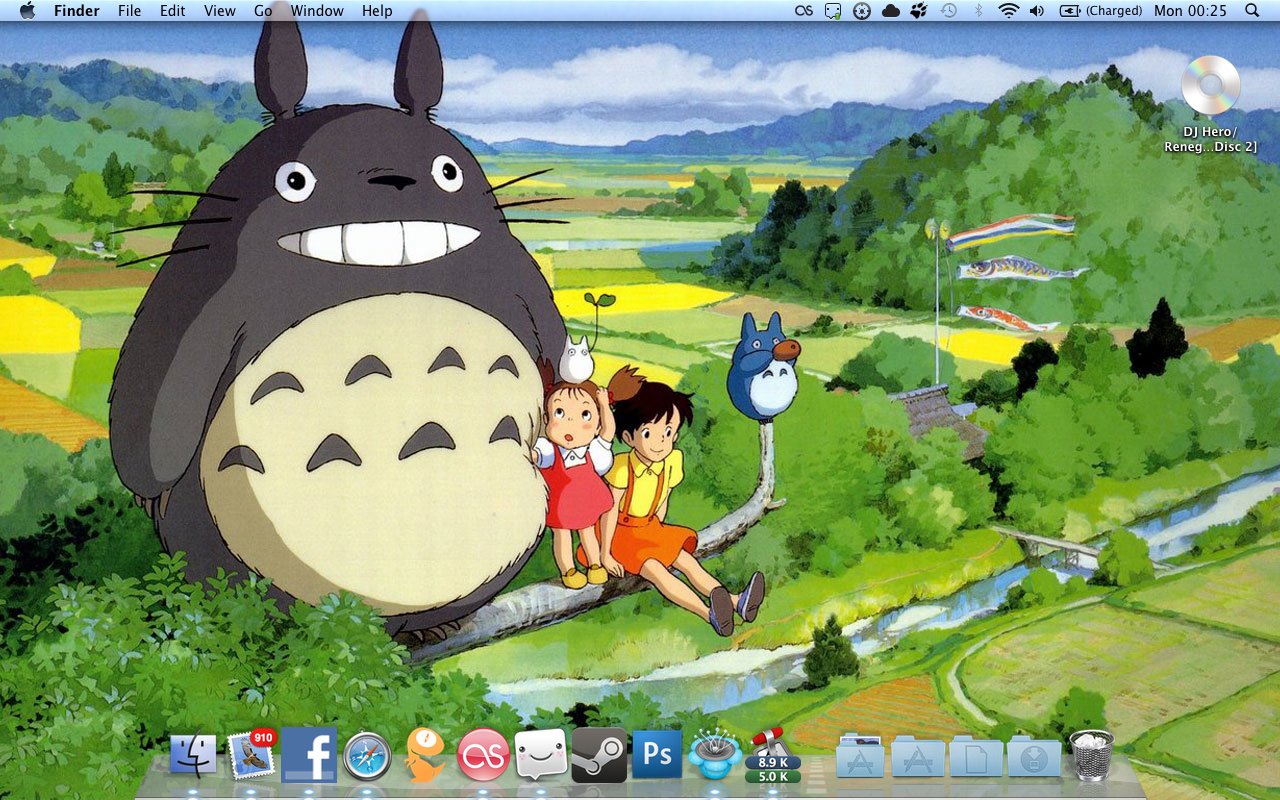The height and width of the screenshot is (800, 1280).
Task: Launch Steam from the dock
Action: [x=599, y=755]
